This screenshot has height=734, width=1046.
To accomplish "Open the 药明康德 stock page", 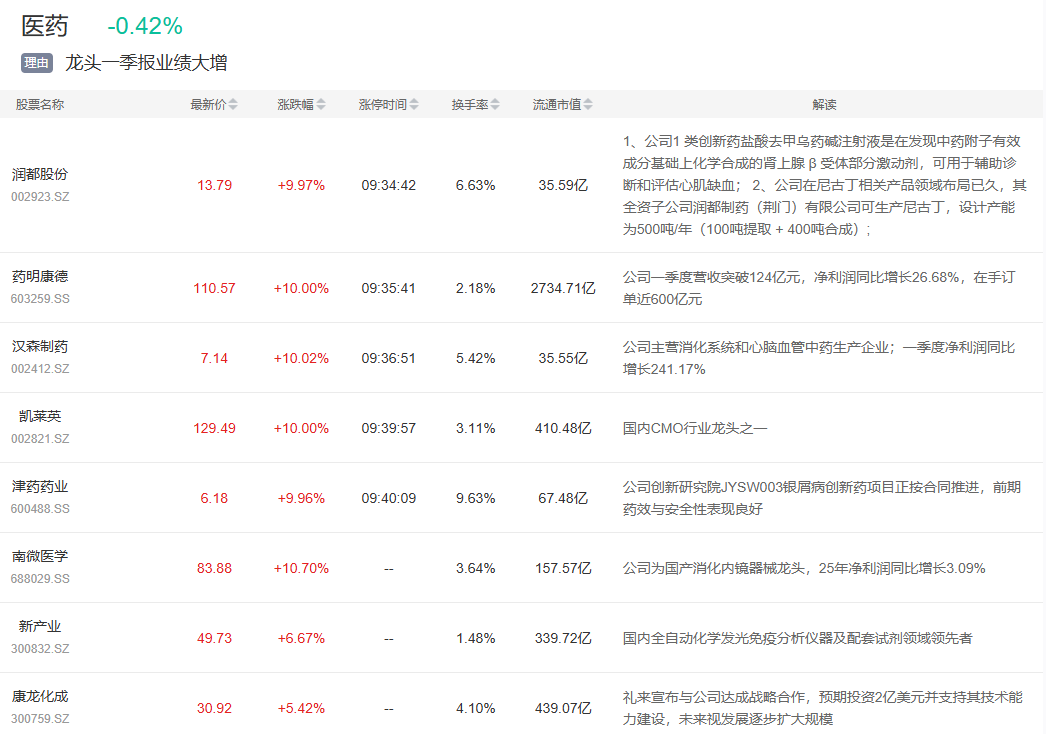I will (40, 276).
